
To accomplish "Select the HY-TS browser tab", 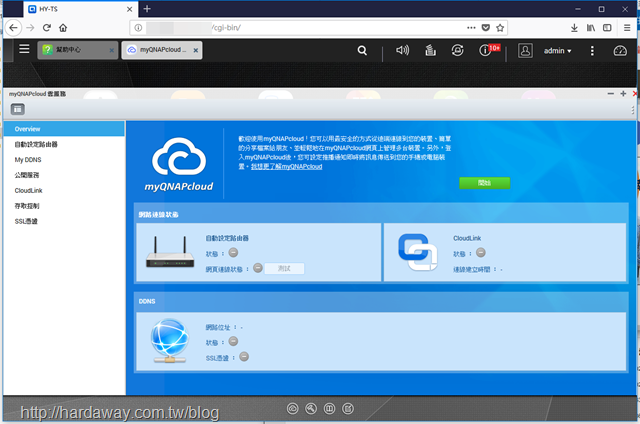I will tap(80, 9).
